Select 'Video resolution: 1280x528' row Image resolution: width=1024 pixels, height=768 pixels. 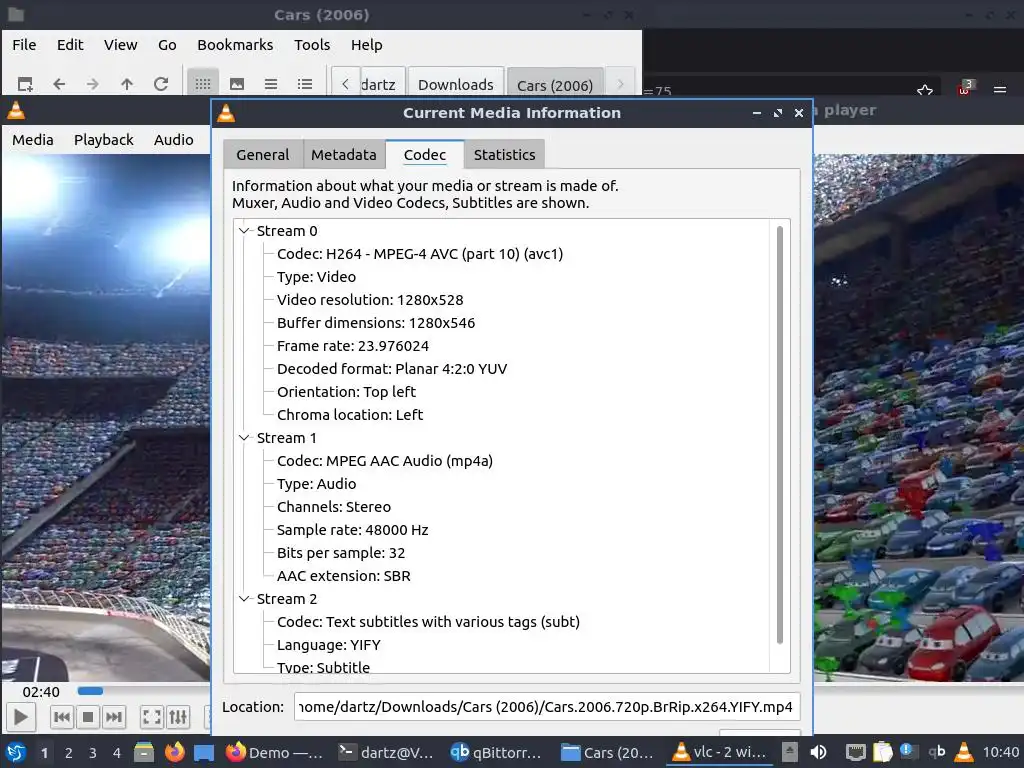[x=370, y=300]
